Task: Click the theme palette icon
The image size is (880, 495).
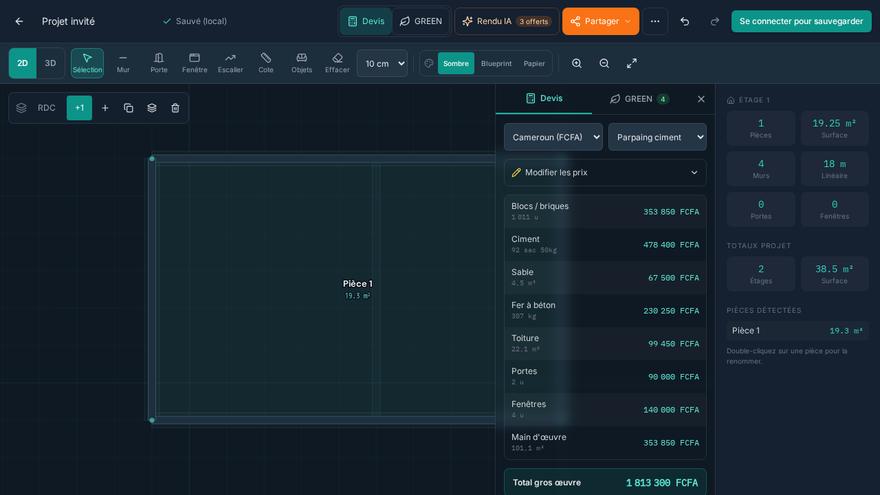Action: point(429,63)
